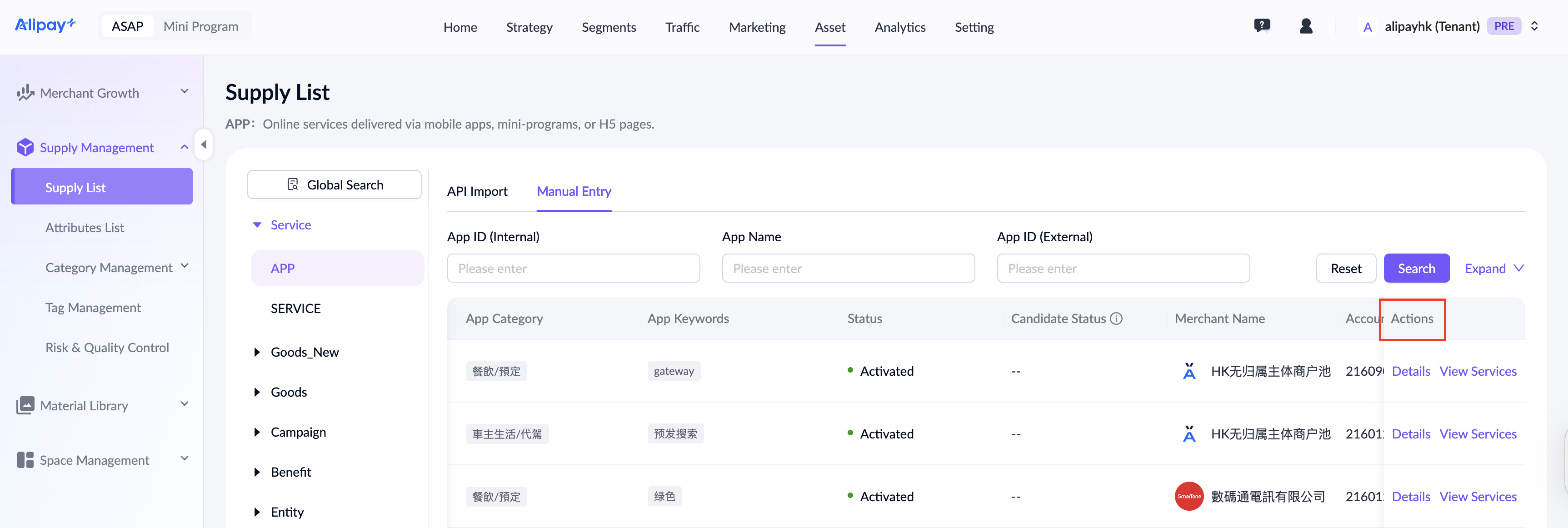This screenshot has height=528, width=1568.
Task: Click the Alipay+ logo
Action: 45,25
